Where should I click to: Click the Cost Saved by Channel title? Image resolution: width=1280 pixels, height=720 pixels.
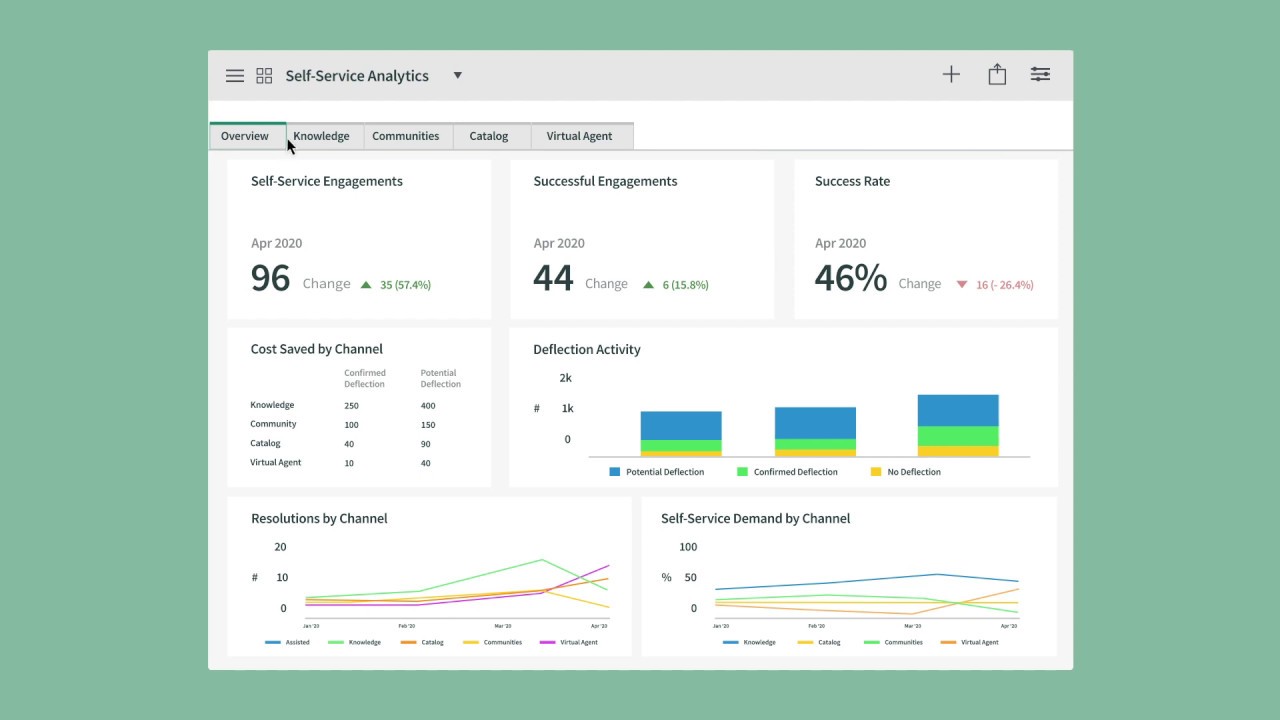point(316,349)
